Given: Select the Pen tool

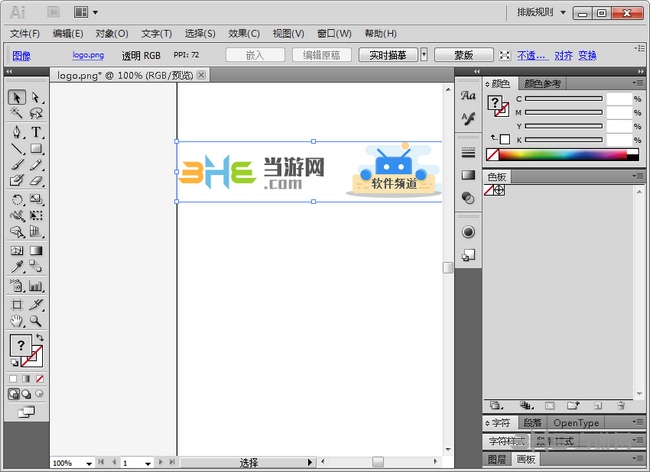Looking at the screenshot, I should coord(17,132).
